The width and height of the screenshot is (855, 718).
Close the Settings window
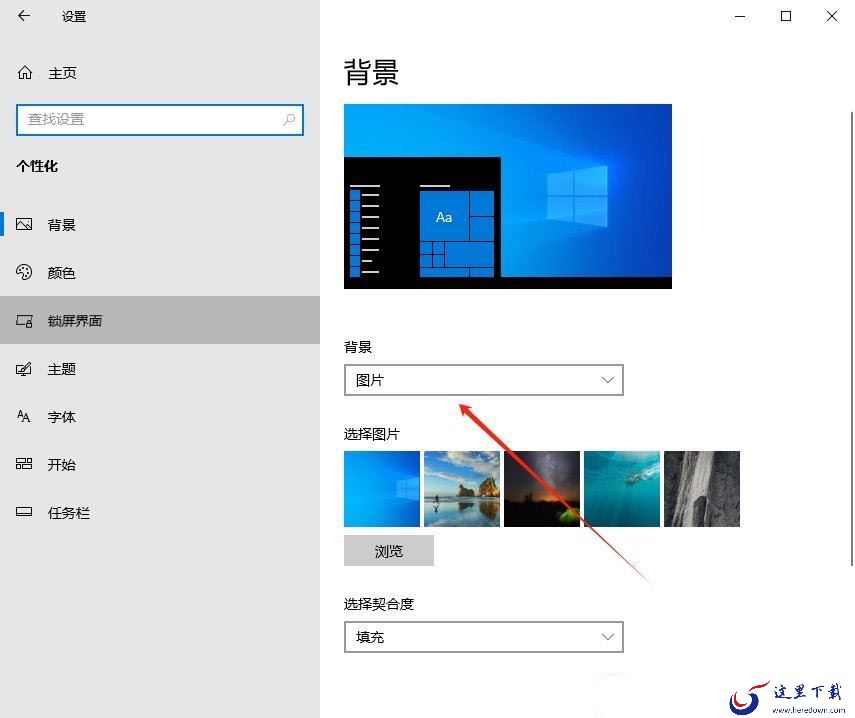tap(832, 16)
